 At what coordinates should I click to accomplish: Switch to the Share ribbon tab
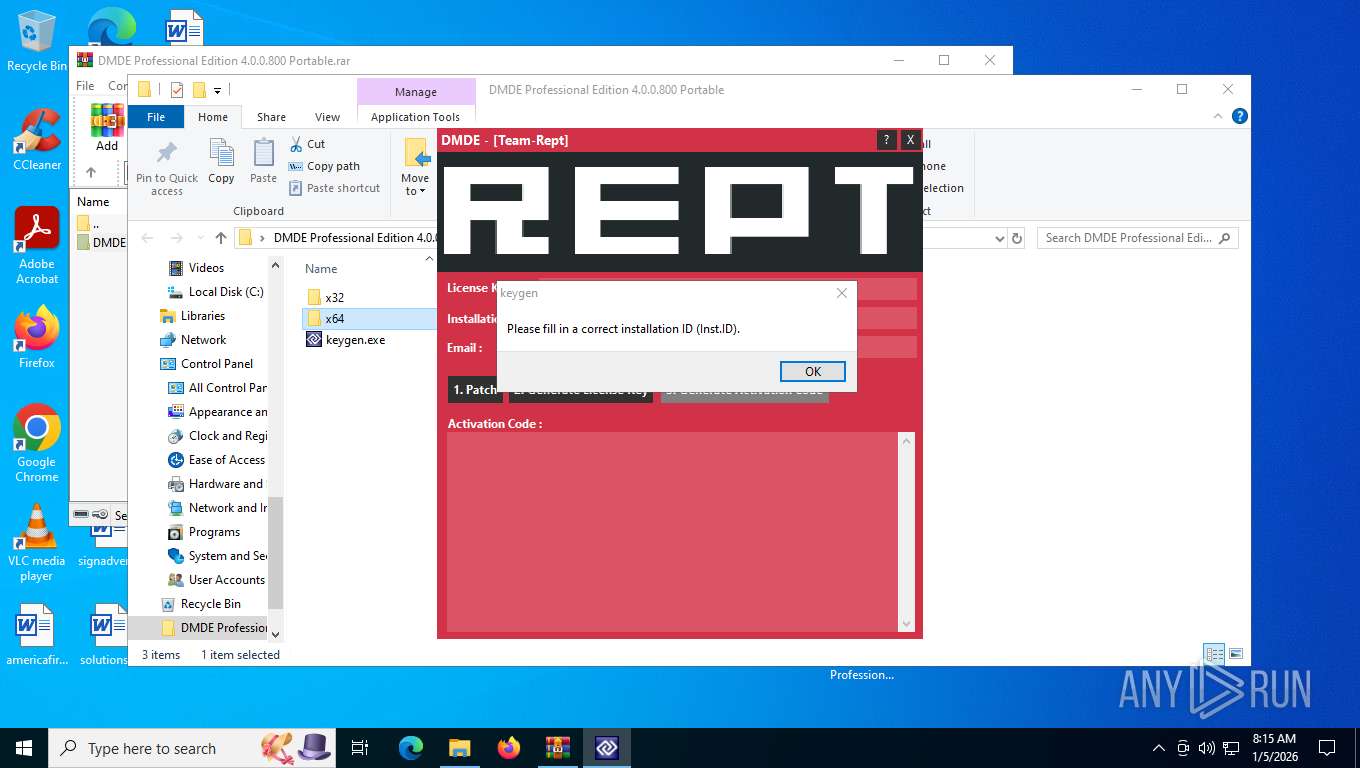pos(271,117)
